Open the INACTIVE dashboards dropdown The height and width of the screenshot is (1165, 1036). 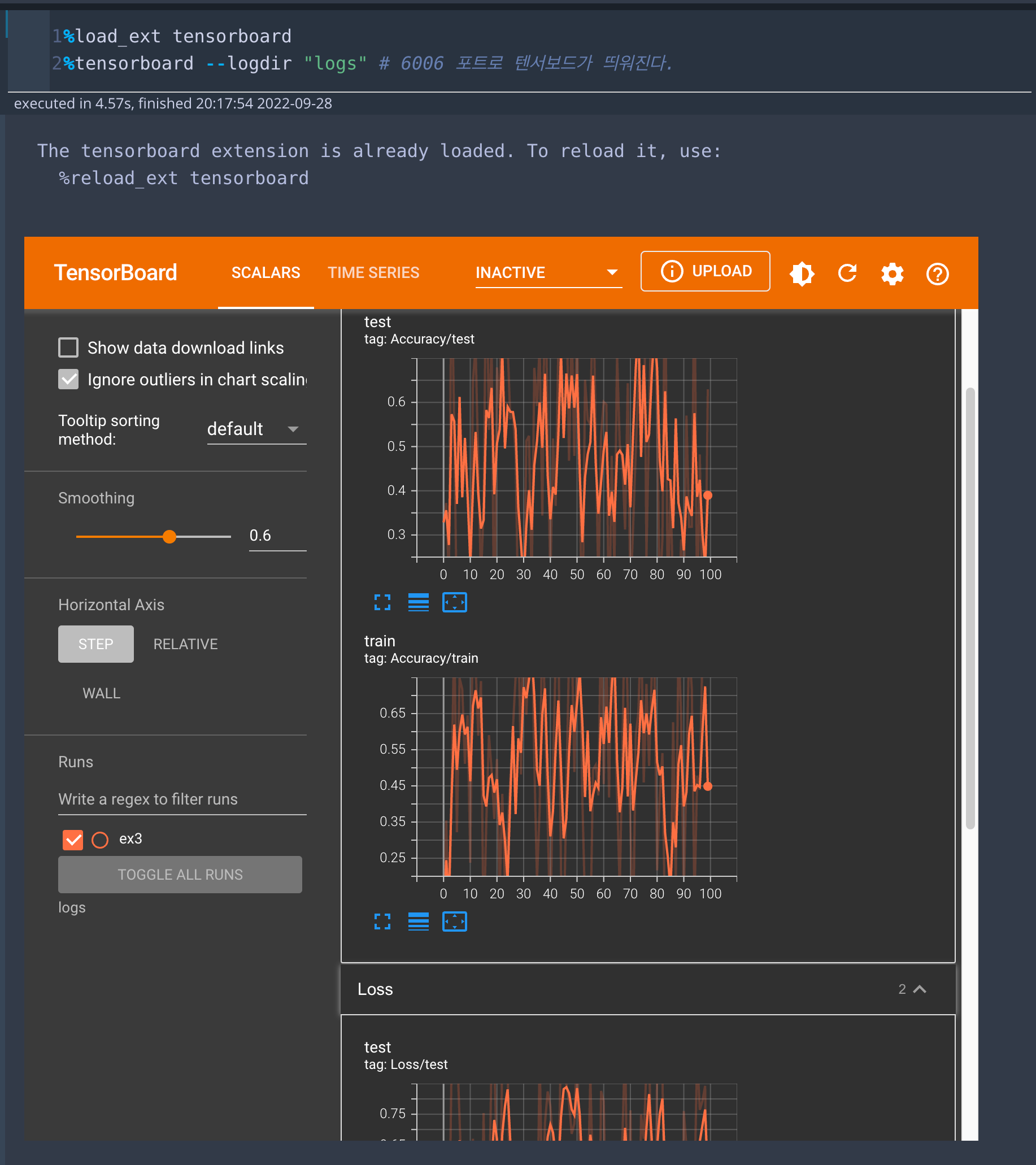(x=548, y=272)
